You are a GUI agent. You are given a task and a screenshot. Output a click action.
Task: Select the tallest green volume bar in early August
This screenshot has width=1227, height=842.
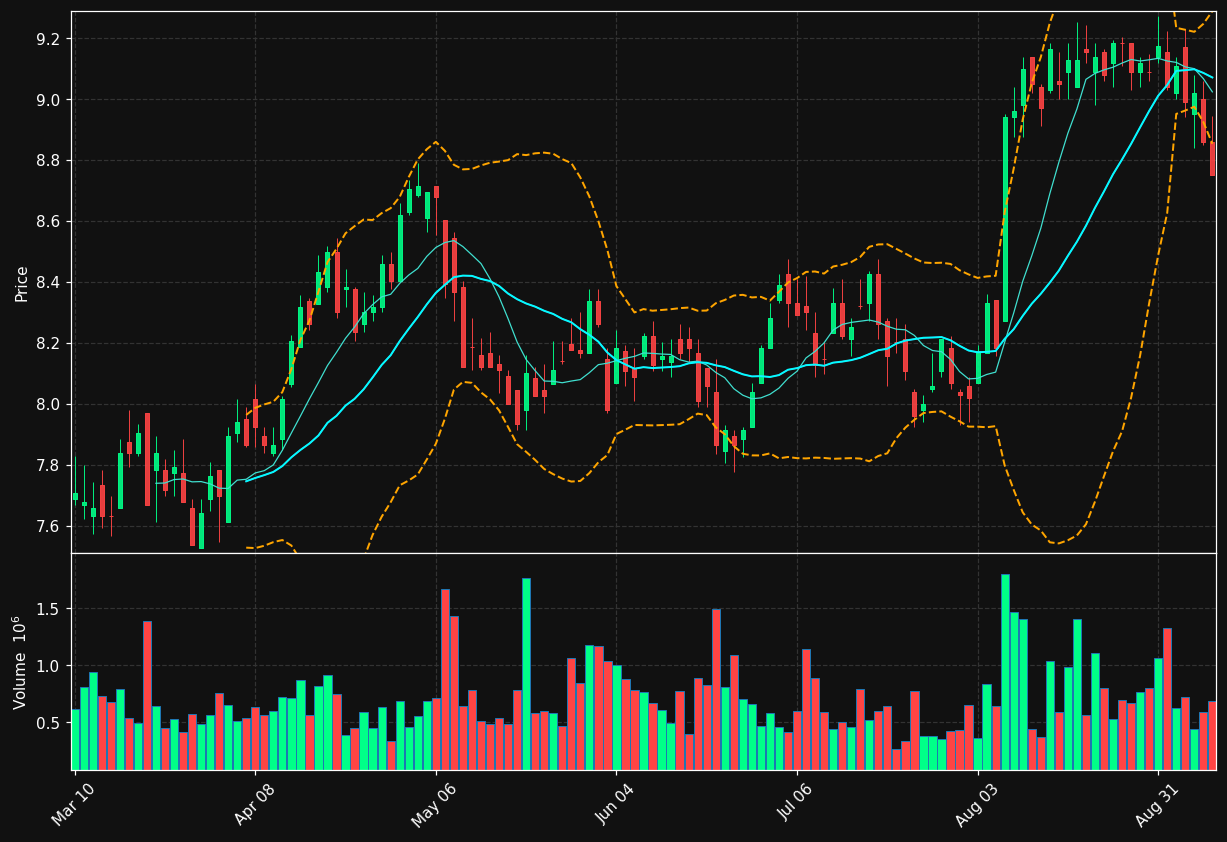click(1005, 672)
